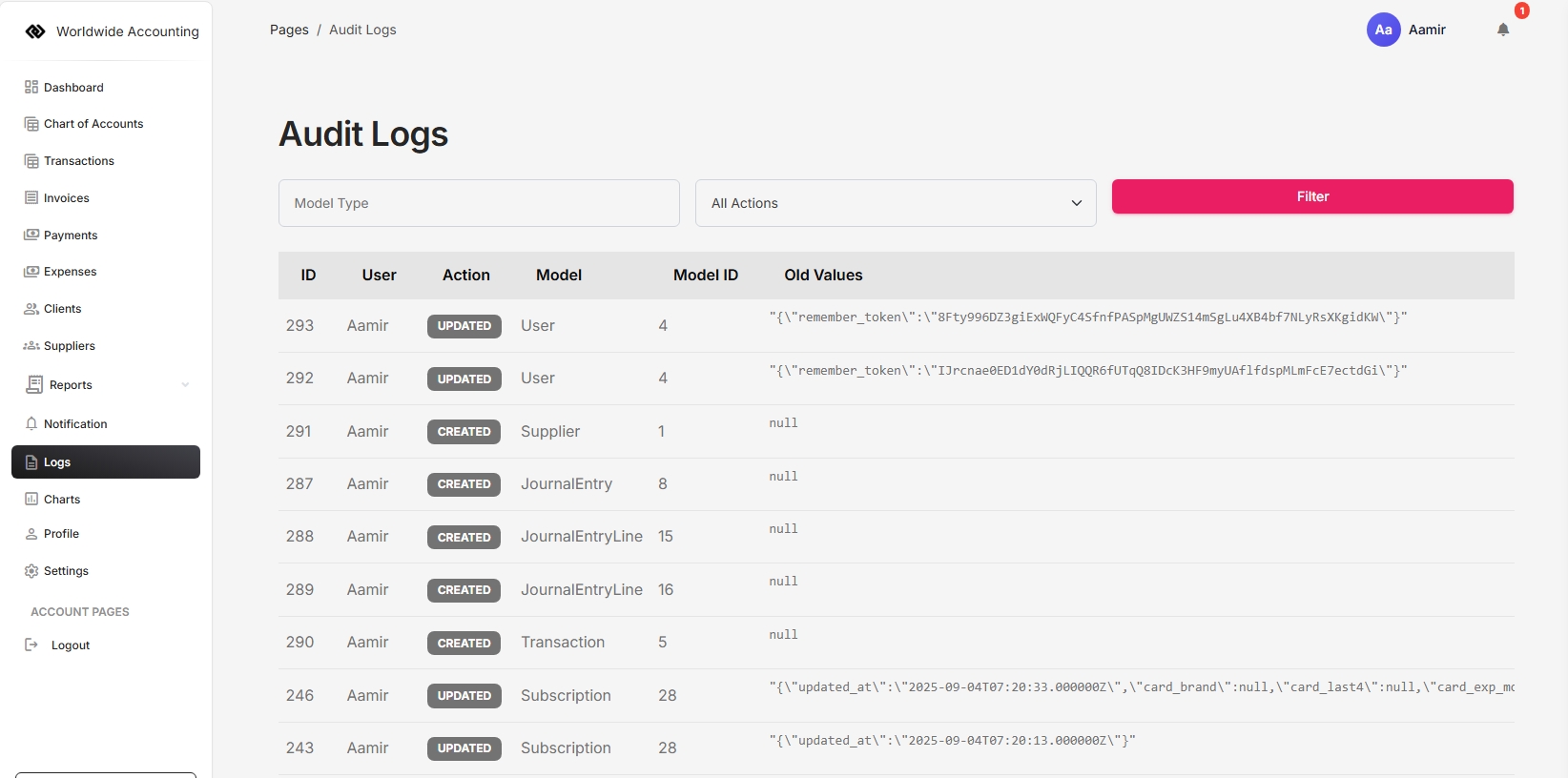Screen dimensions: 1568x778
Task: Navigate to Expenses page
Action: 70,272
